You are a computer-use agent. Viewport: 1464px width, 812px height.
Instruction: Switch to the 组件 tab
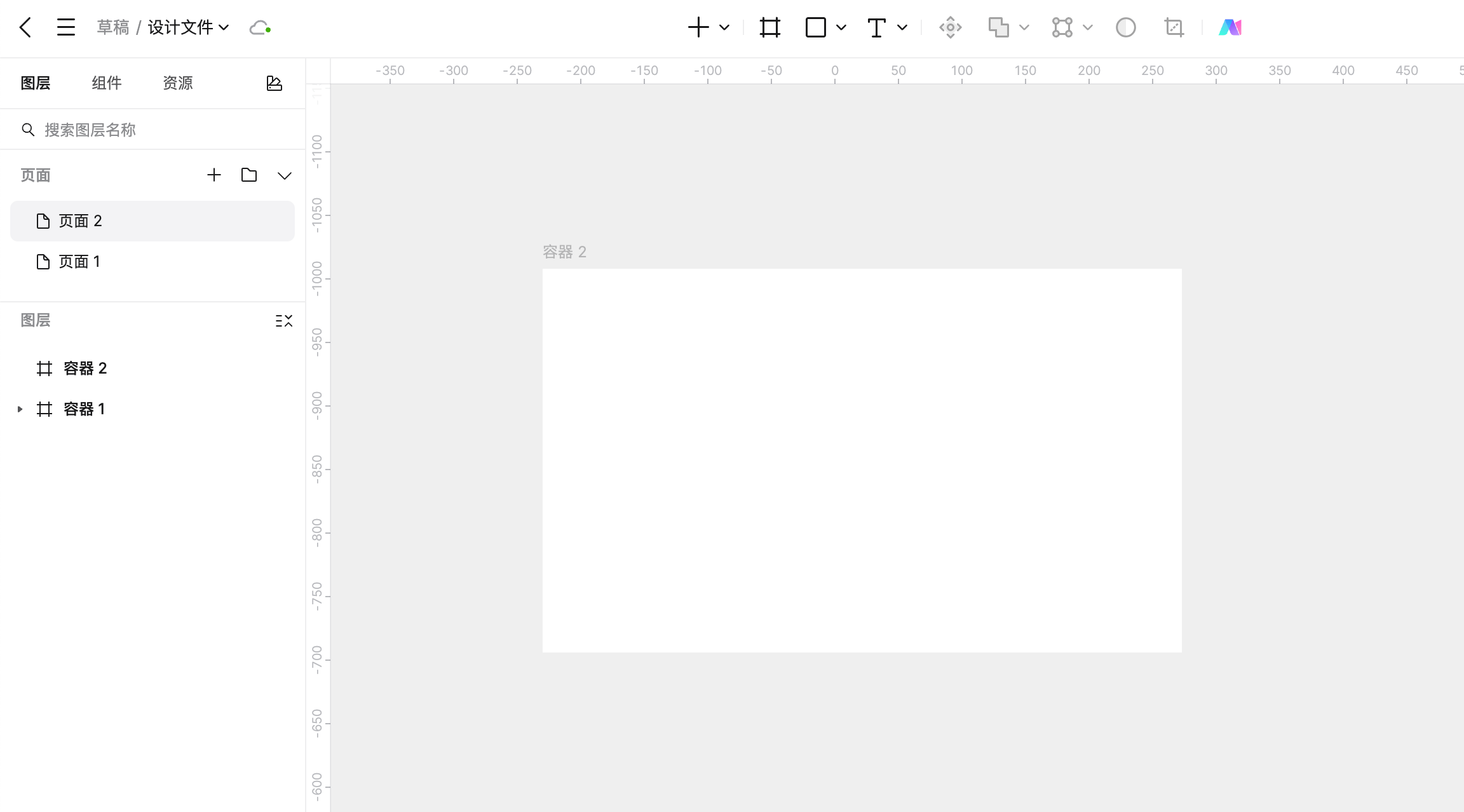(106, 83)
